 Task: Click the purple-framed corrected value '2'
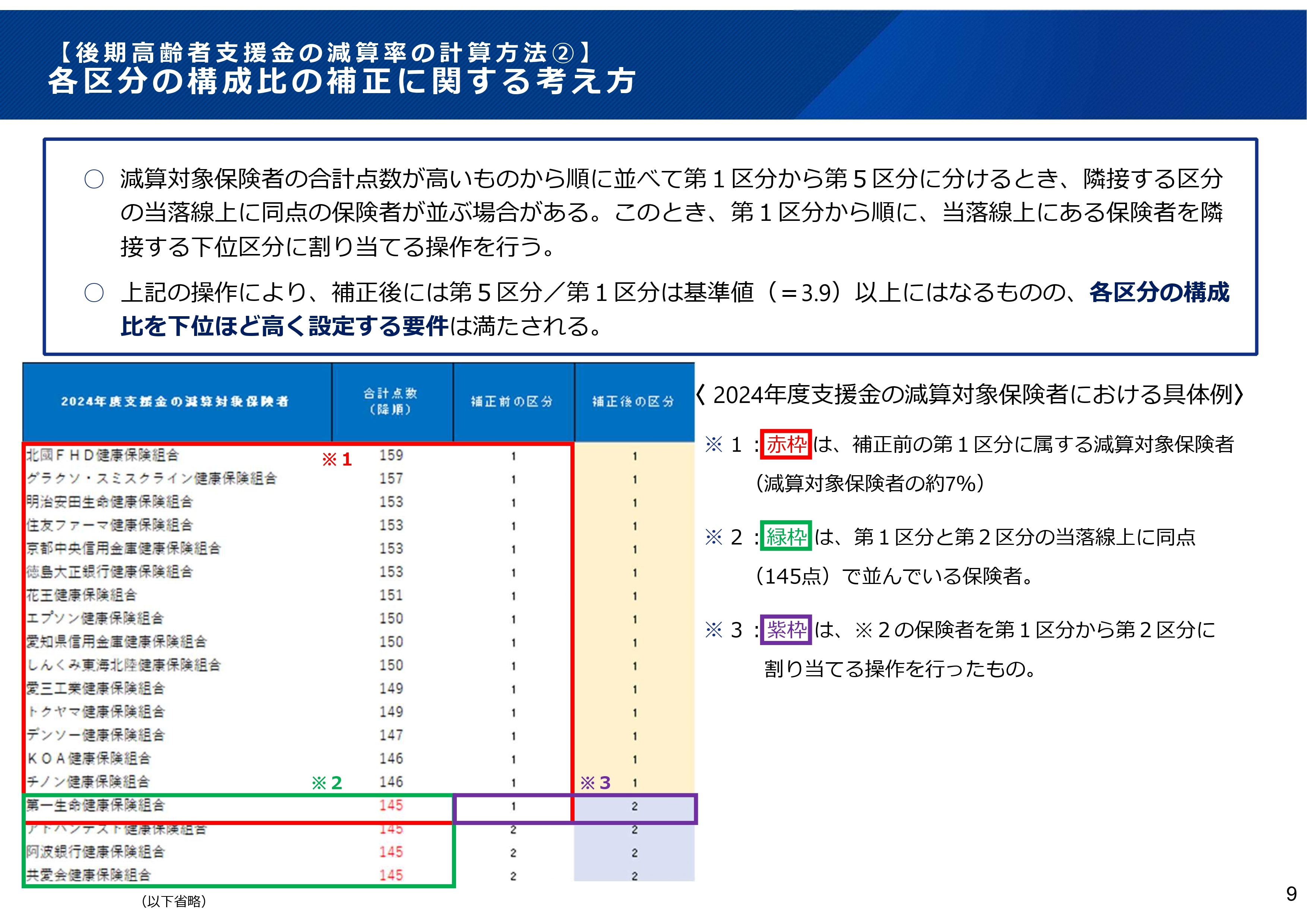click(634, 806)
